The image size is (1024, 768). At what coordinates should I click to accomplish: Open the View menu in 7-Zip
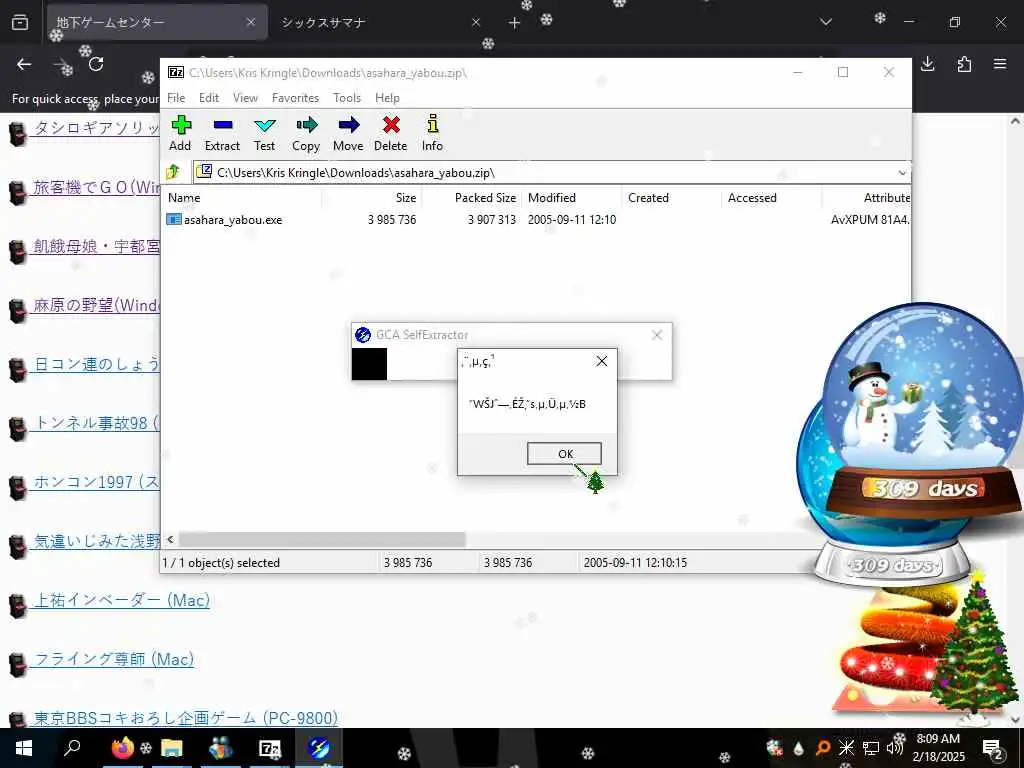click(x=246, y=98)
